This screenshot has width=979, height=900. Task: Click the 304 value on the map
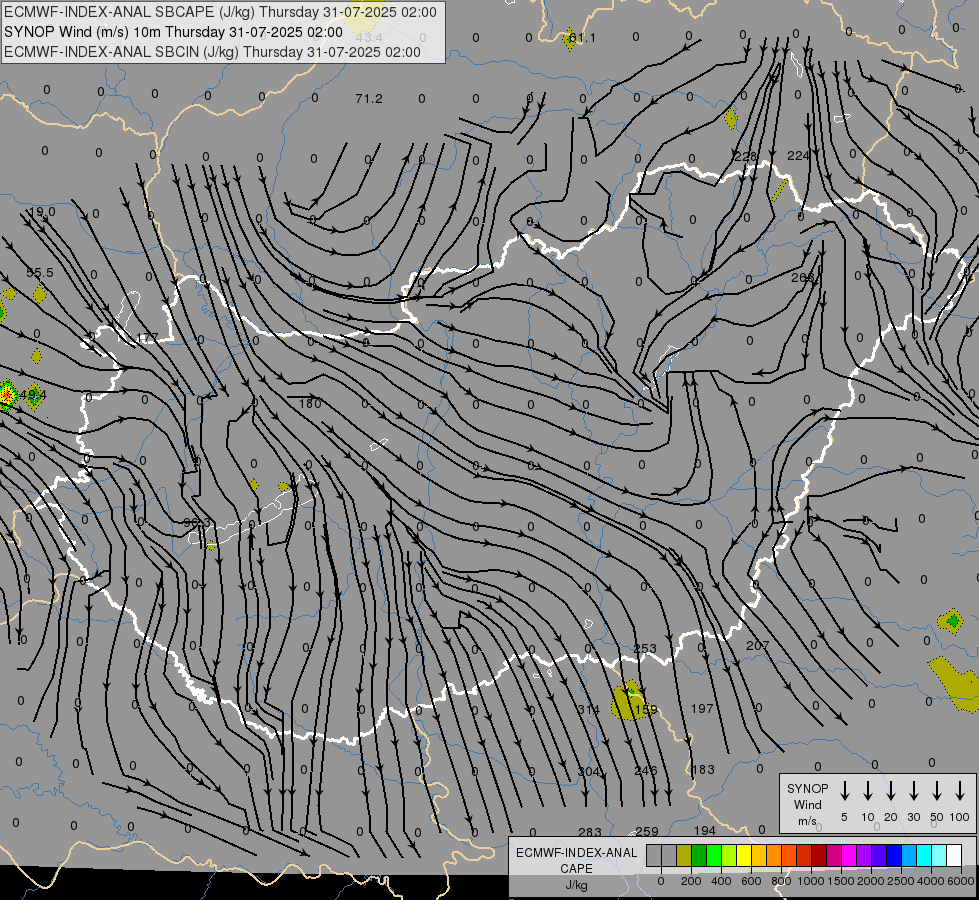589,772
